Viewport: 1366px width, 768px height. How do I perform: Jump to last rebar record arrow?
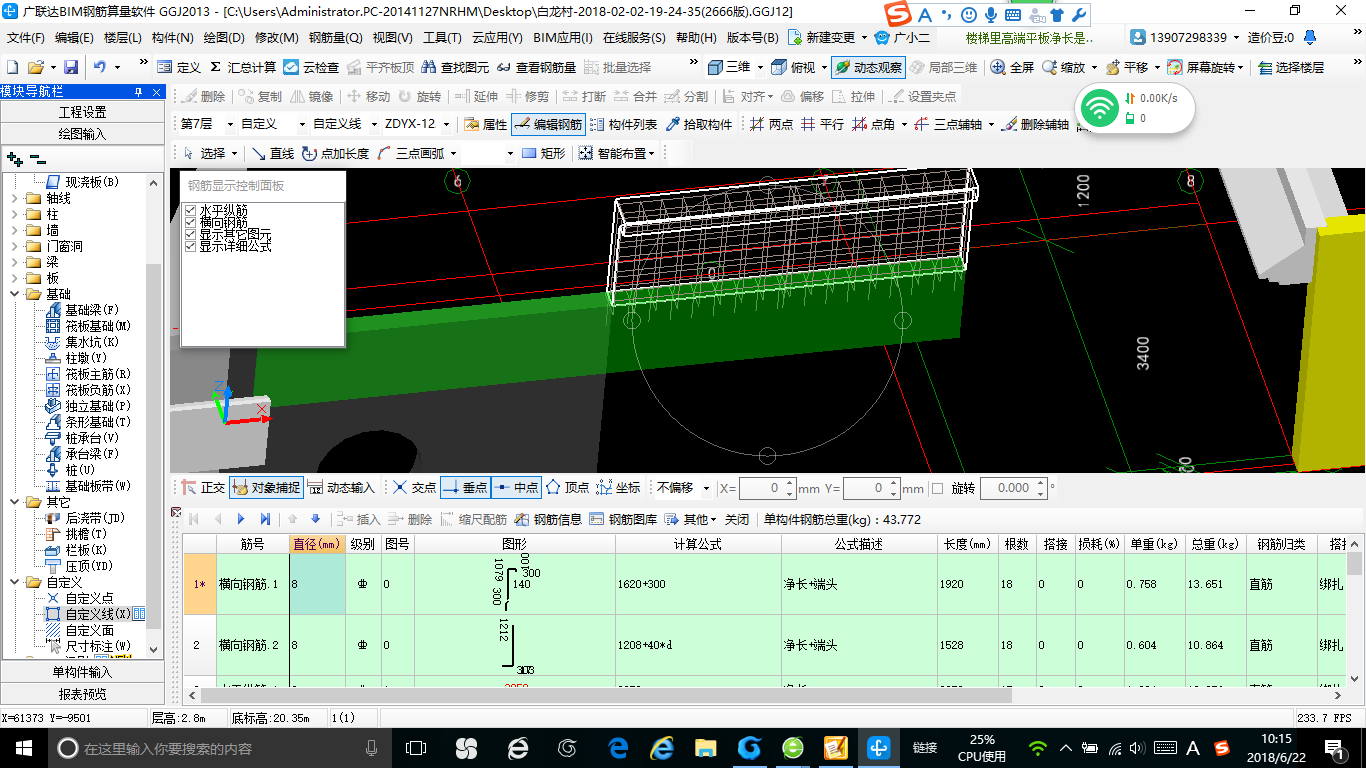coord(265,519)
